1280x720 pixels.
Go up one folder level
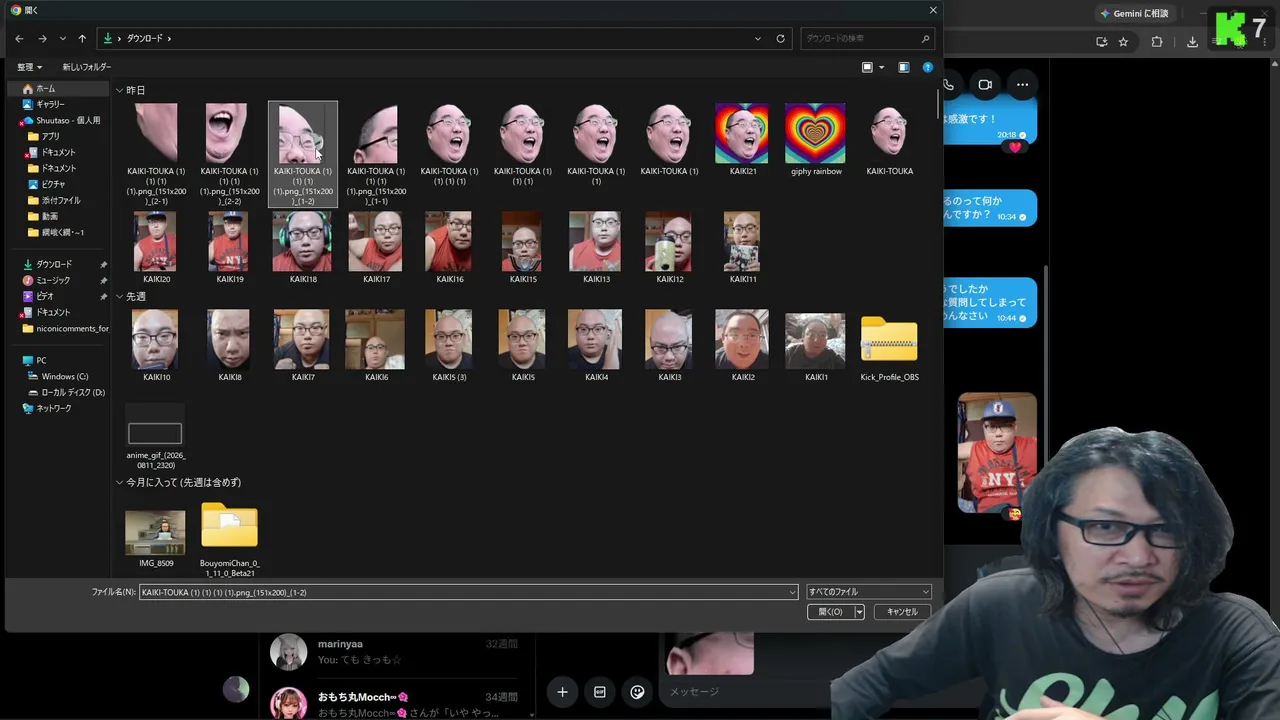82,38
